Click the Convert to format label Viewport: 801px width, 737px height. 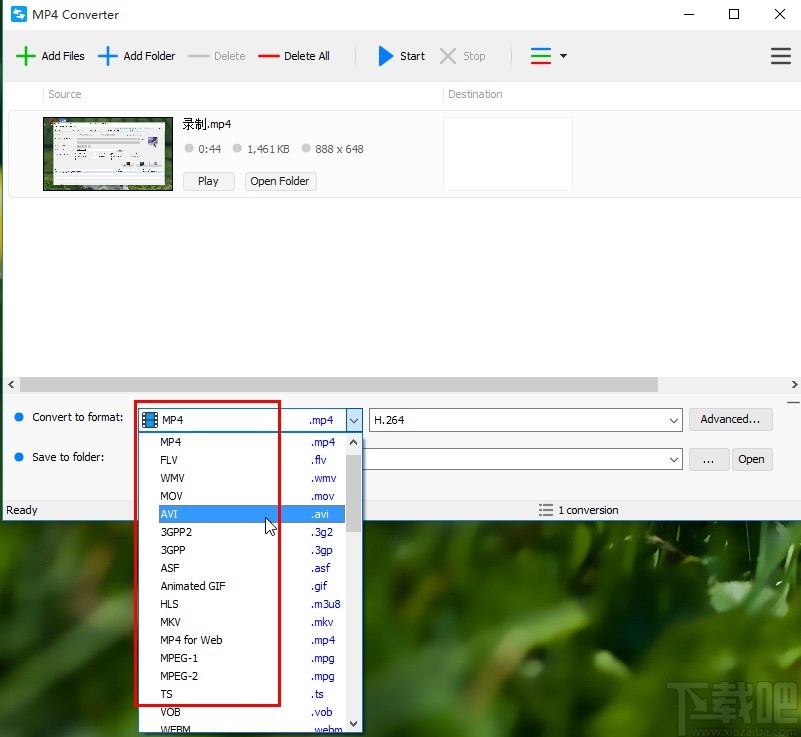click(x=78, y=417)
